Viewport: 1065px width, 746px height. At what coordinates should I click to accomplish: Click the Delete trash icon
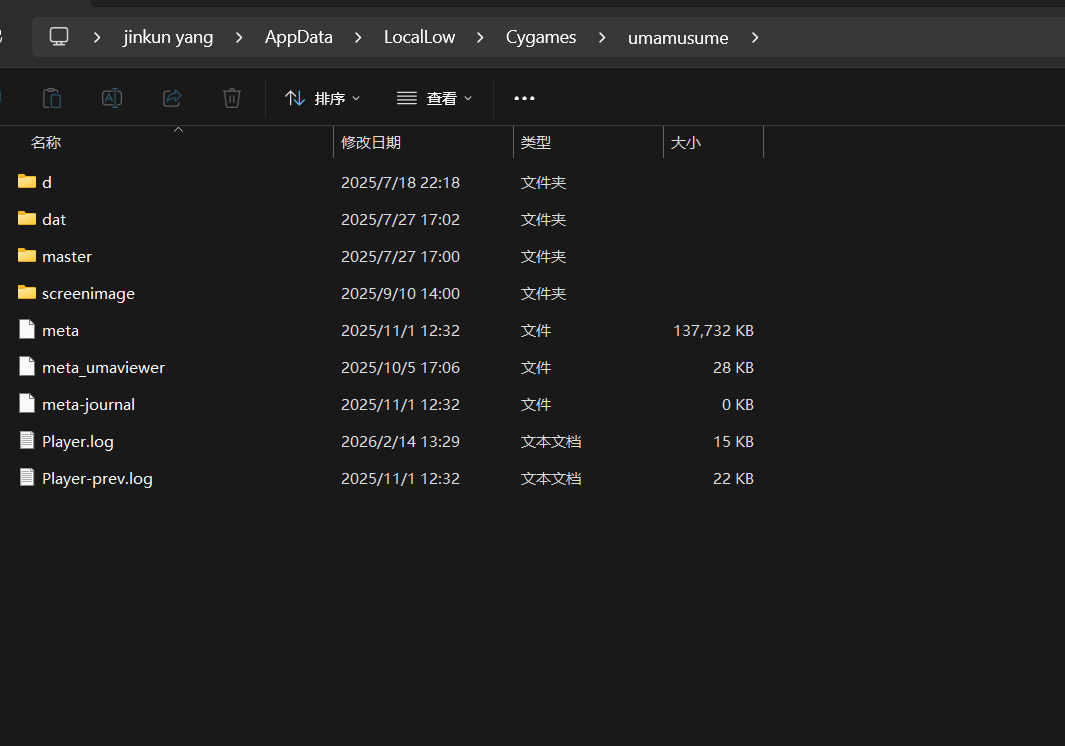(232, 98)
